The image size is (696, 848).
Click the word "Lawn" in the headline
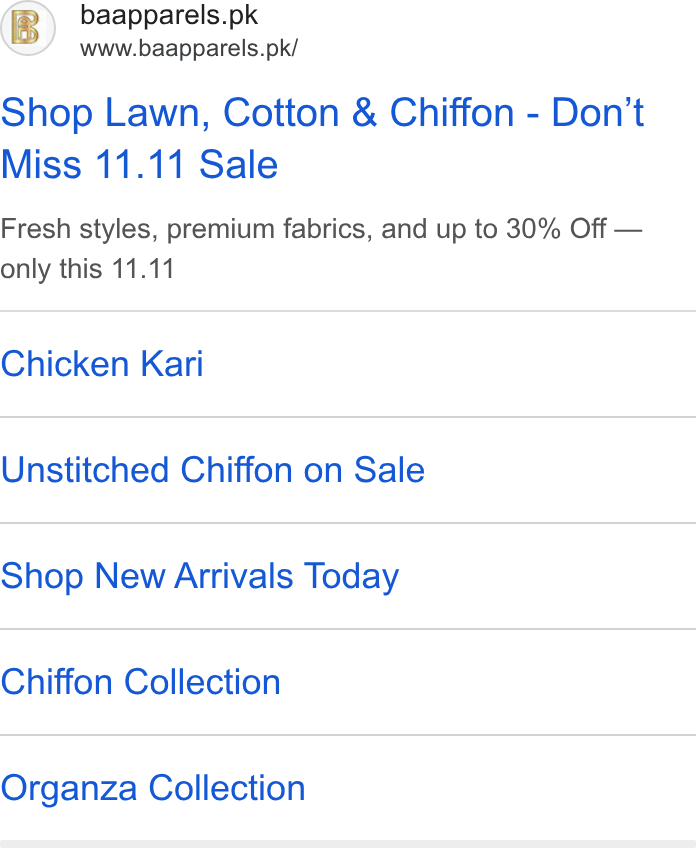pos(157,112)
